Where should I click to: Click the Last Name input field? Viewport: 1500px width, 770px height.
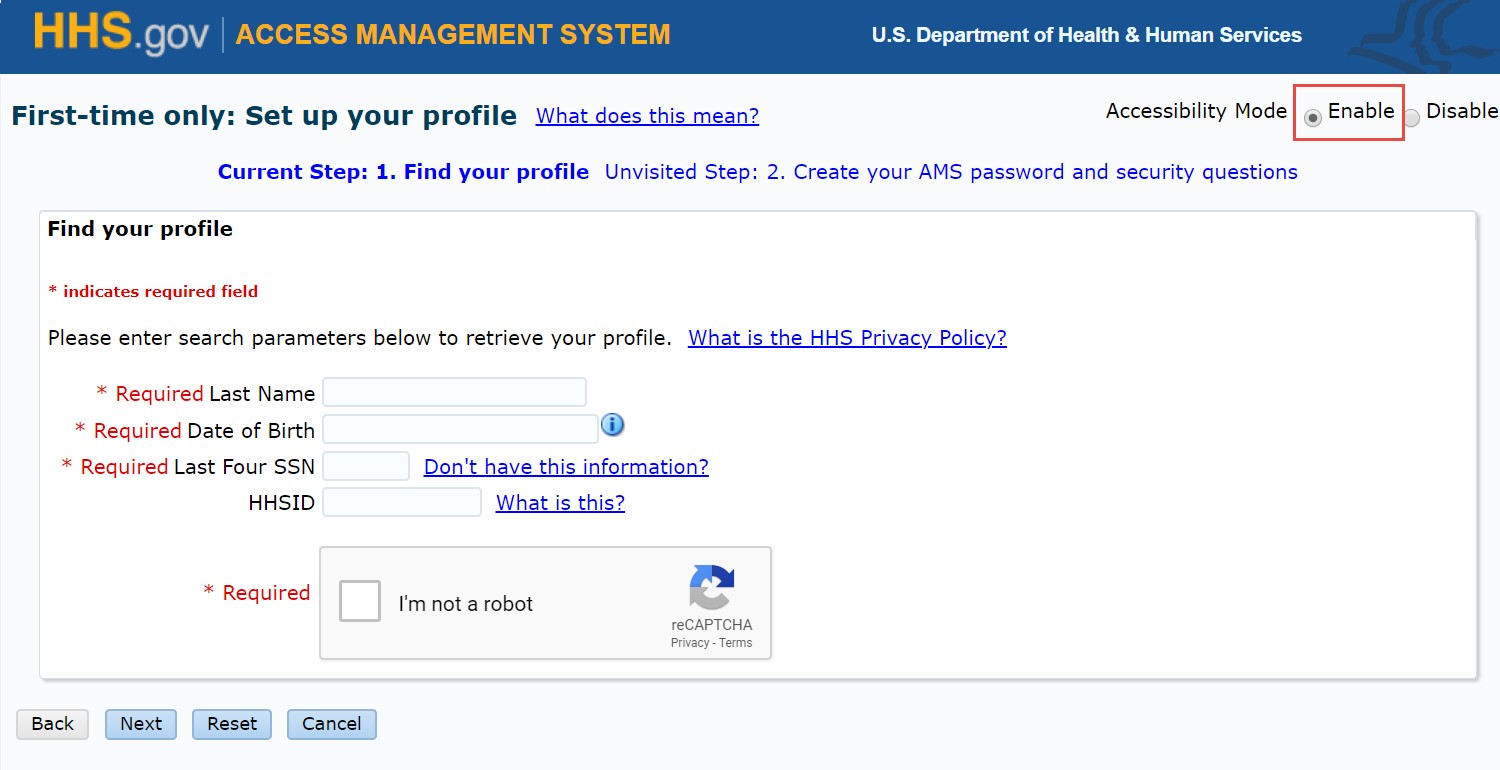pyautogui.click(x=454, y=391)
